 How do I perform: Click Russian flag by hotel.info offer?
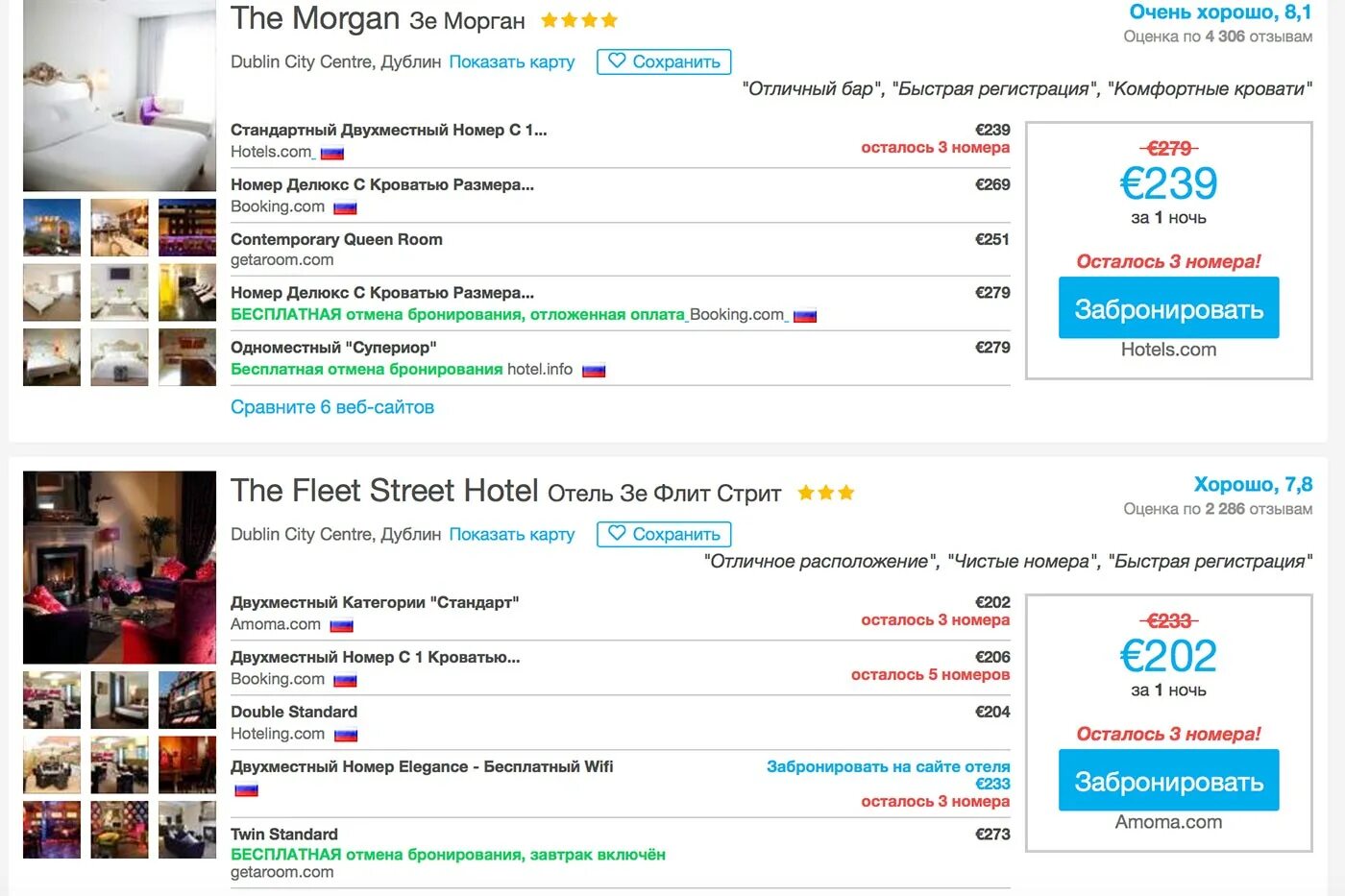click(594, 371)
